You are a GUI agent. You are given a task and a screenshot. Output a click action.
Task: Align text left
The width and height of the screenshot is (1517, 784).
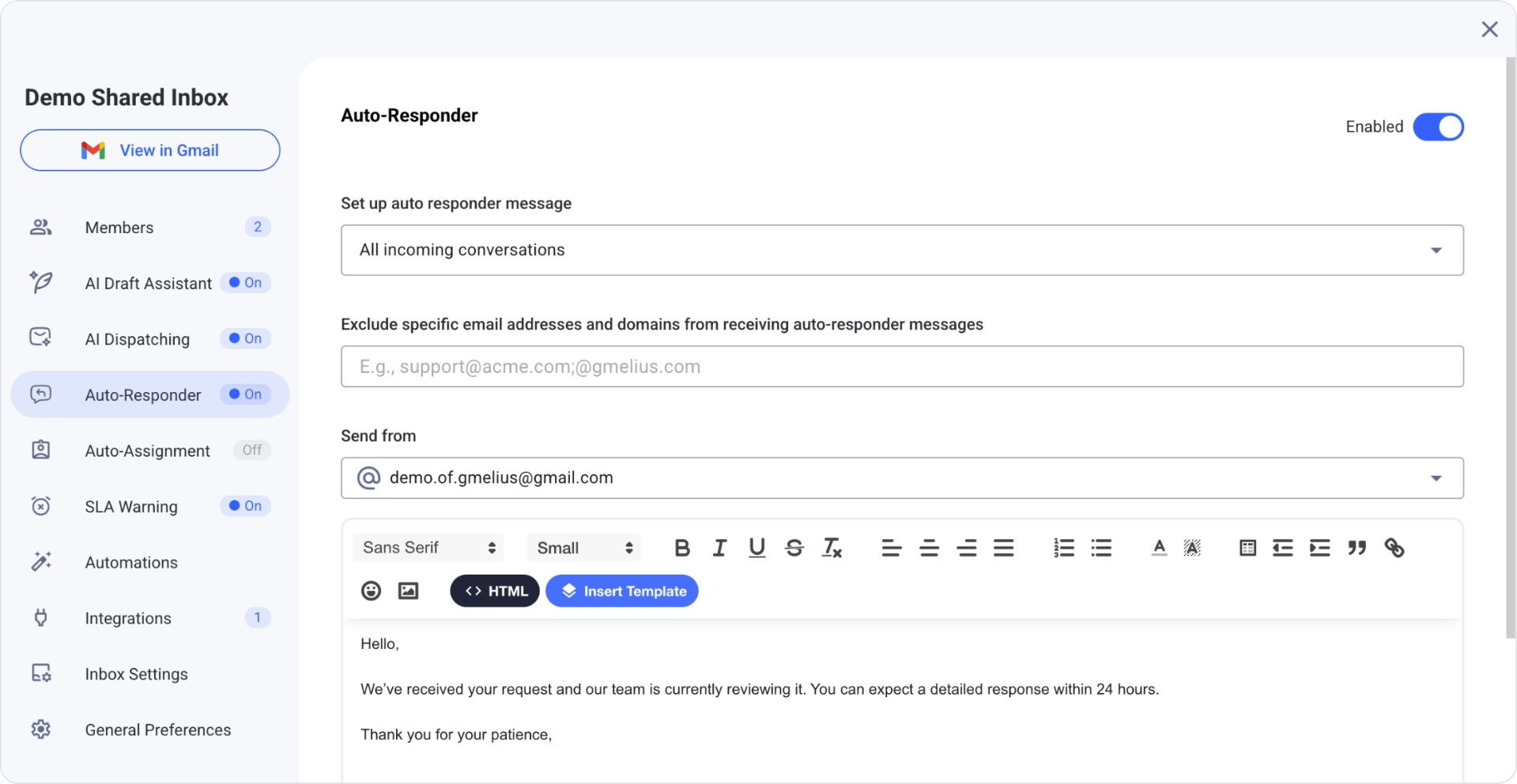892,548
